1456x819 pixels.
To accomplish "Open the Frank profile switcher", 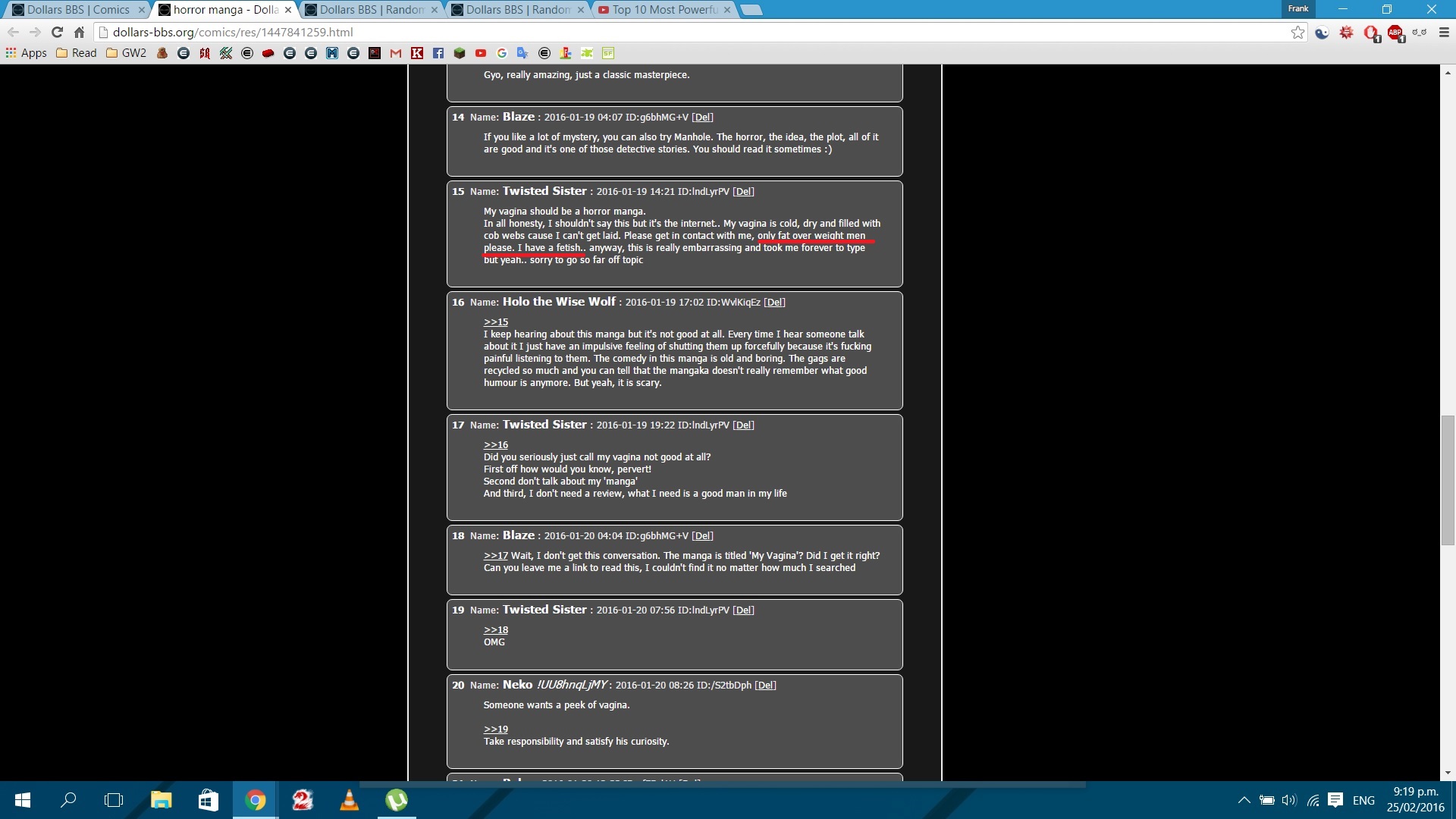I will tap(1298, 8).
